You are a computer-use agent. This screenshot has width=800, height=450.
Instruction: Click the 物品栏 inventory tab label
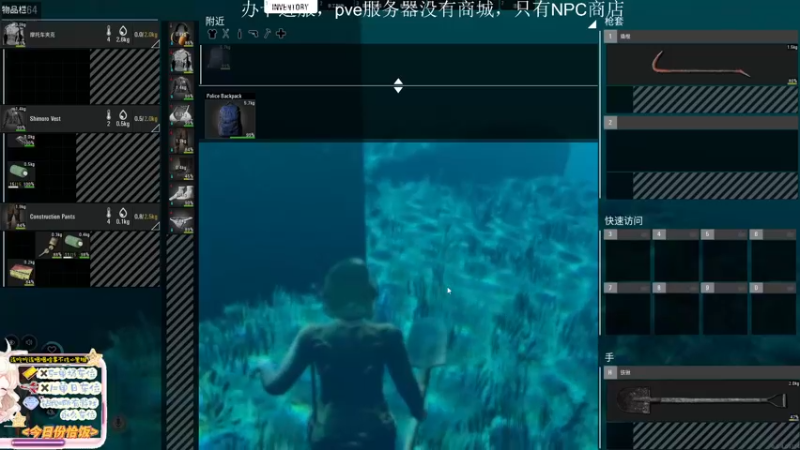13,10
